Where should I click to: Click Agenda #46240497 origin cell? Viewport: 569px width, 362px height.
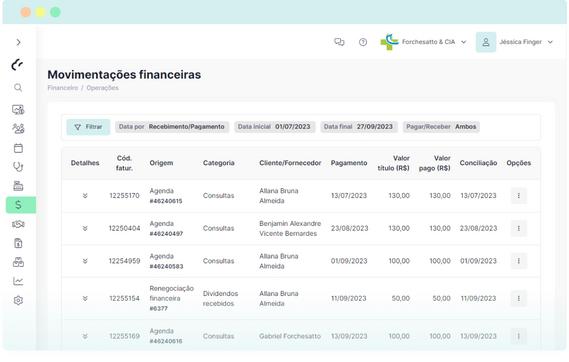[x=166, y=229]
